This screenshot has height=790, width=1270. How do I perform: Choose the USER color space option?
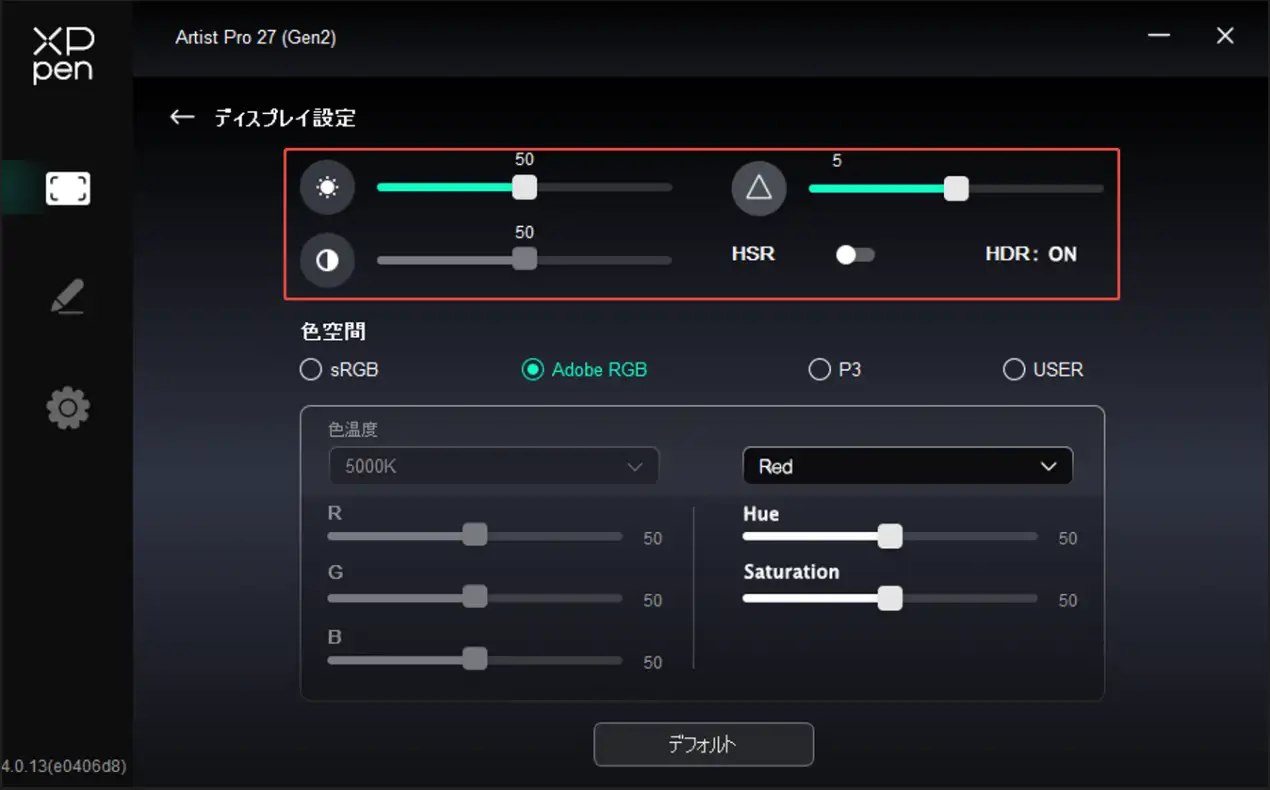[x=1014, y=370]
